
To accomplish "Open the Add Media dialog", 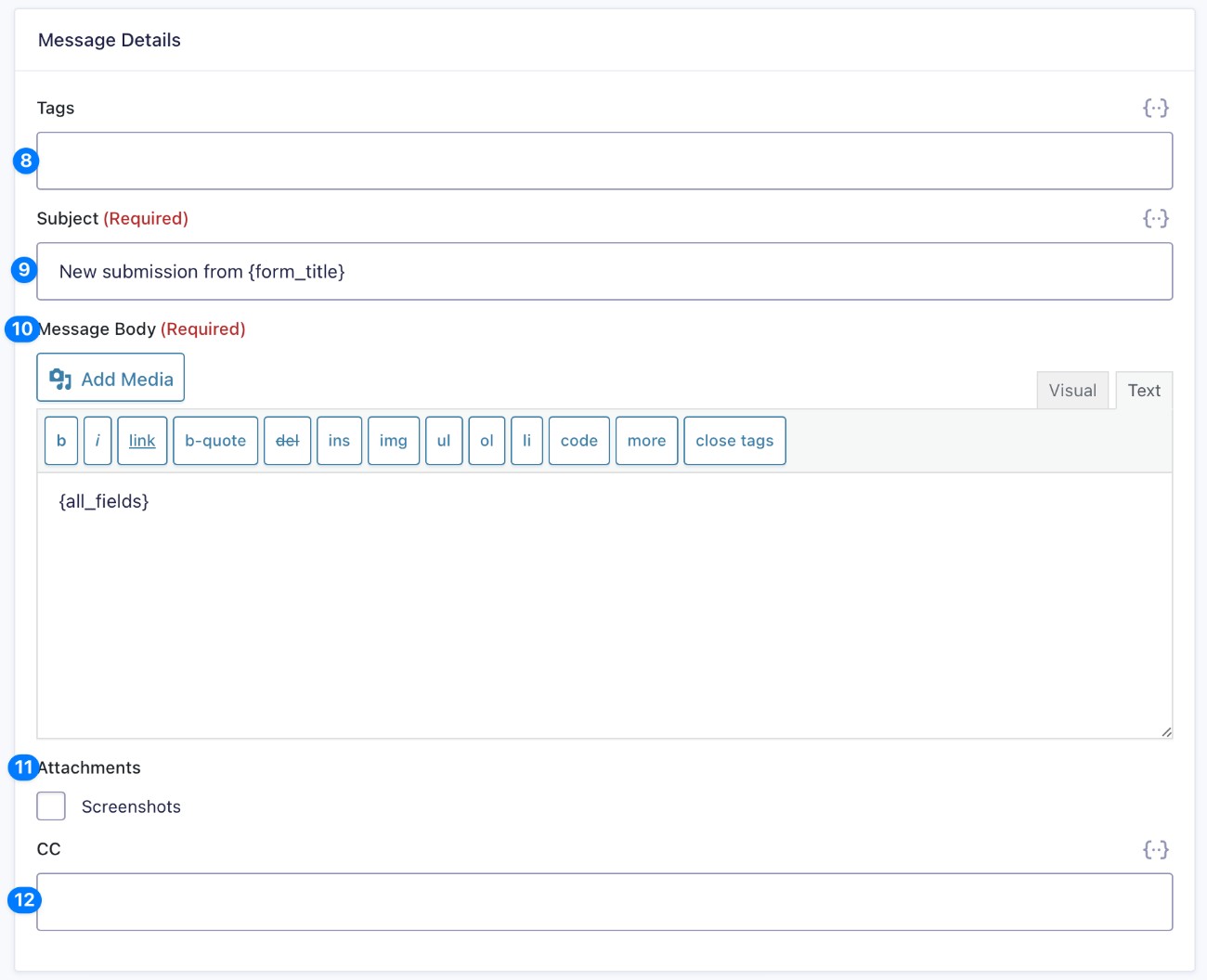I will (x=110, y=378).
